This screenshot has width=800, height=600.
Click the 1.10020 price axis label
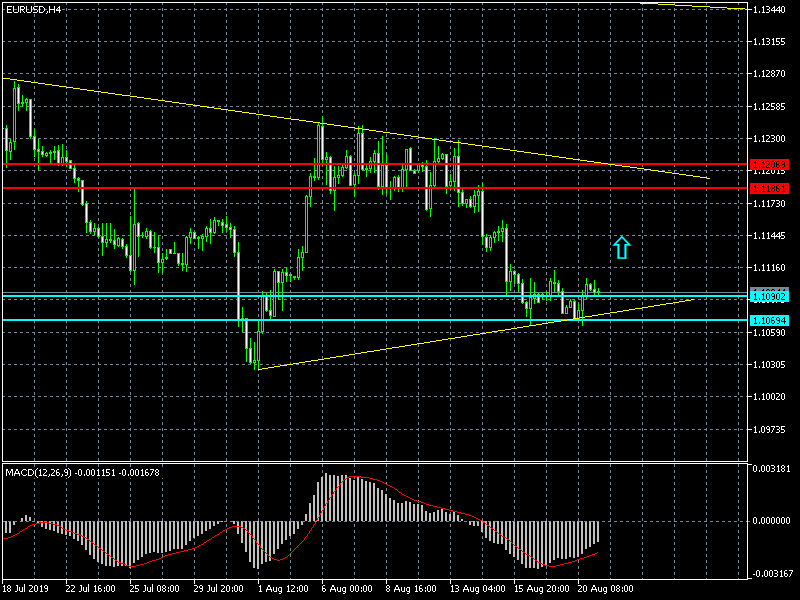pyautogui.click(x=769, y=397)
